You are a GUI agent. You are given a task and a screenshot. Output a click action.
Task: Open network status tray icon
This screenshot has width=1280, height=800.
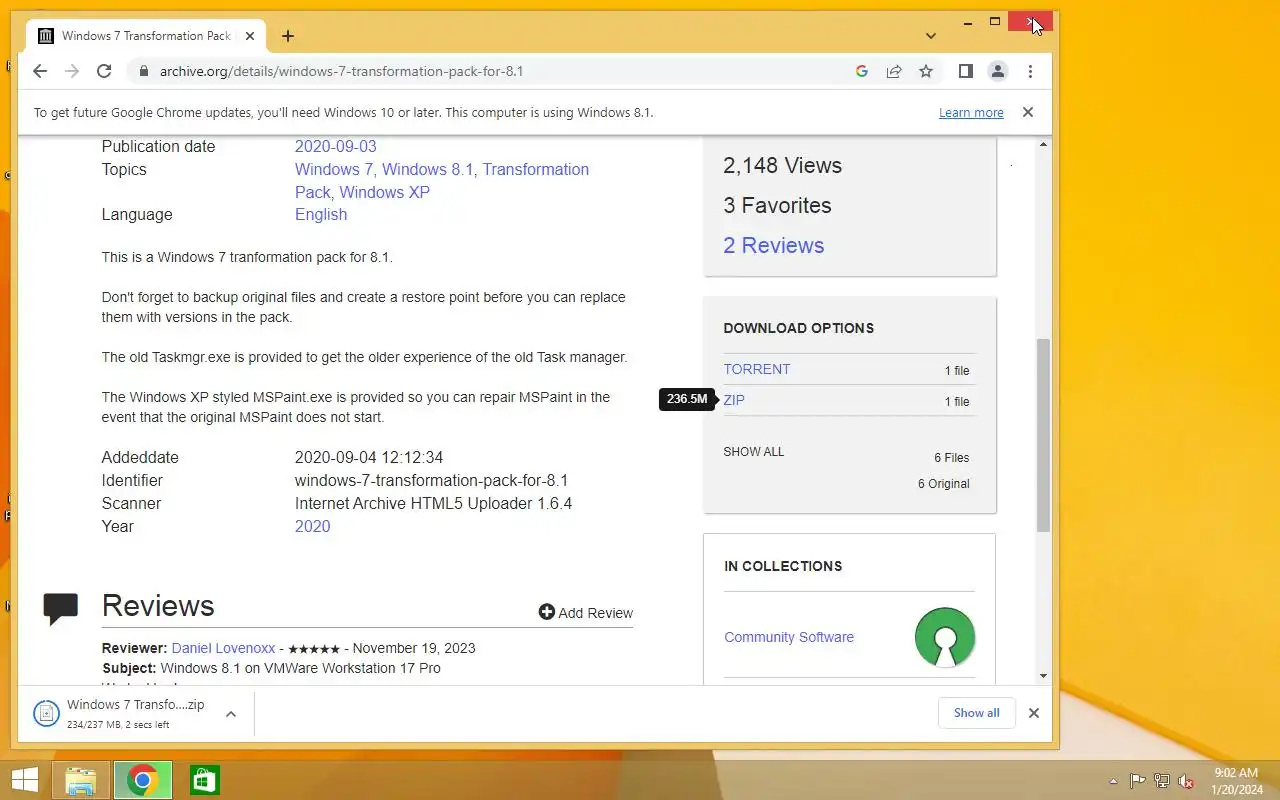tap(1162, 781)
